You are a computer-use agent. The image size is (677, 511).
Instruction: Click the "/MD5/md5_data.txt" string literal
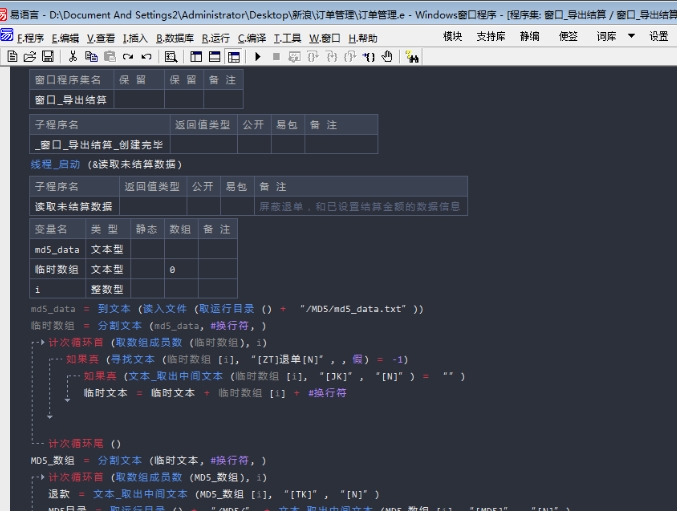click(x=353, y=309)
